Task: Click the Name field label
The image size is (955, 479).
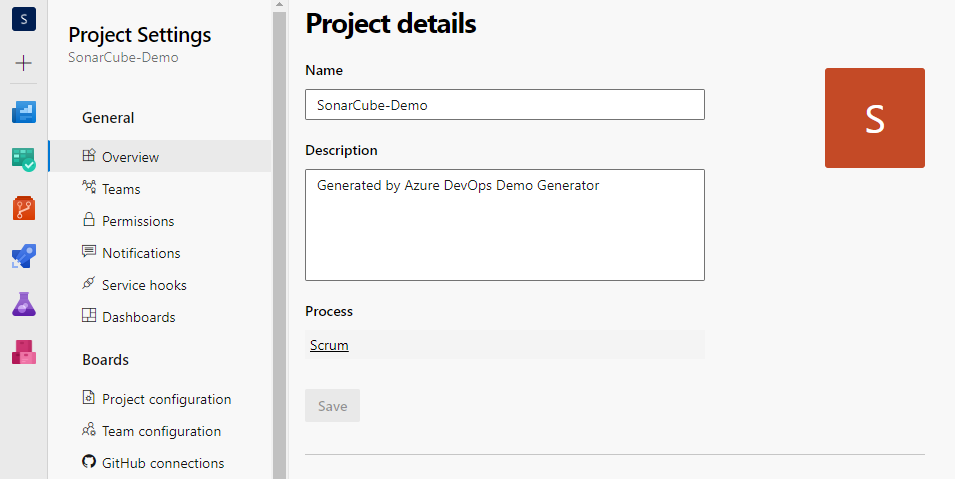Action: (x=324, y=70)
